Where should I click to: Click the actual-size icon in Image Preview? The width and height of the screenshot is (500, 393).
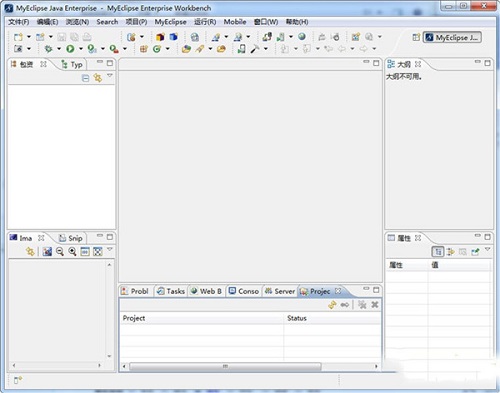coord(85,252)
